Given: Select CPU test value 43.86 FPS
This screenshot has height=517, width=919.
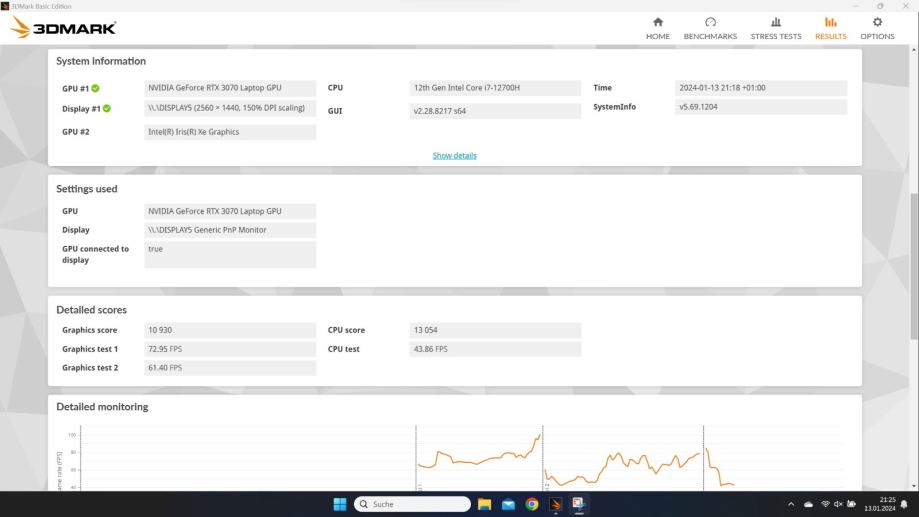Looking at the screenshot, I should point(495,349).
